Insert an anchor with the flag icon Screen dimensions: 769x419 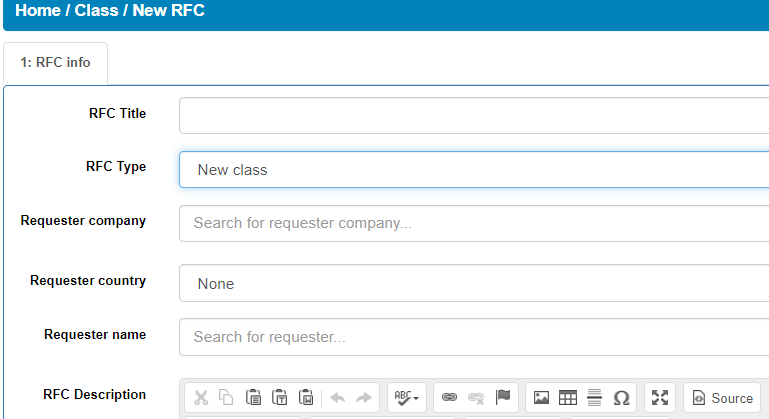(503, 398)
